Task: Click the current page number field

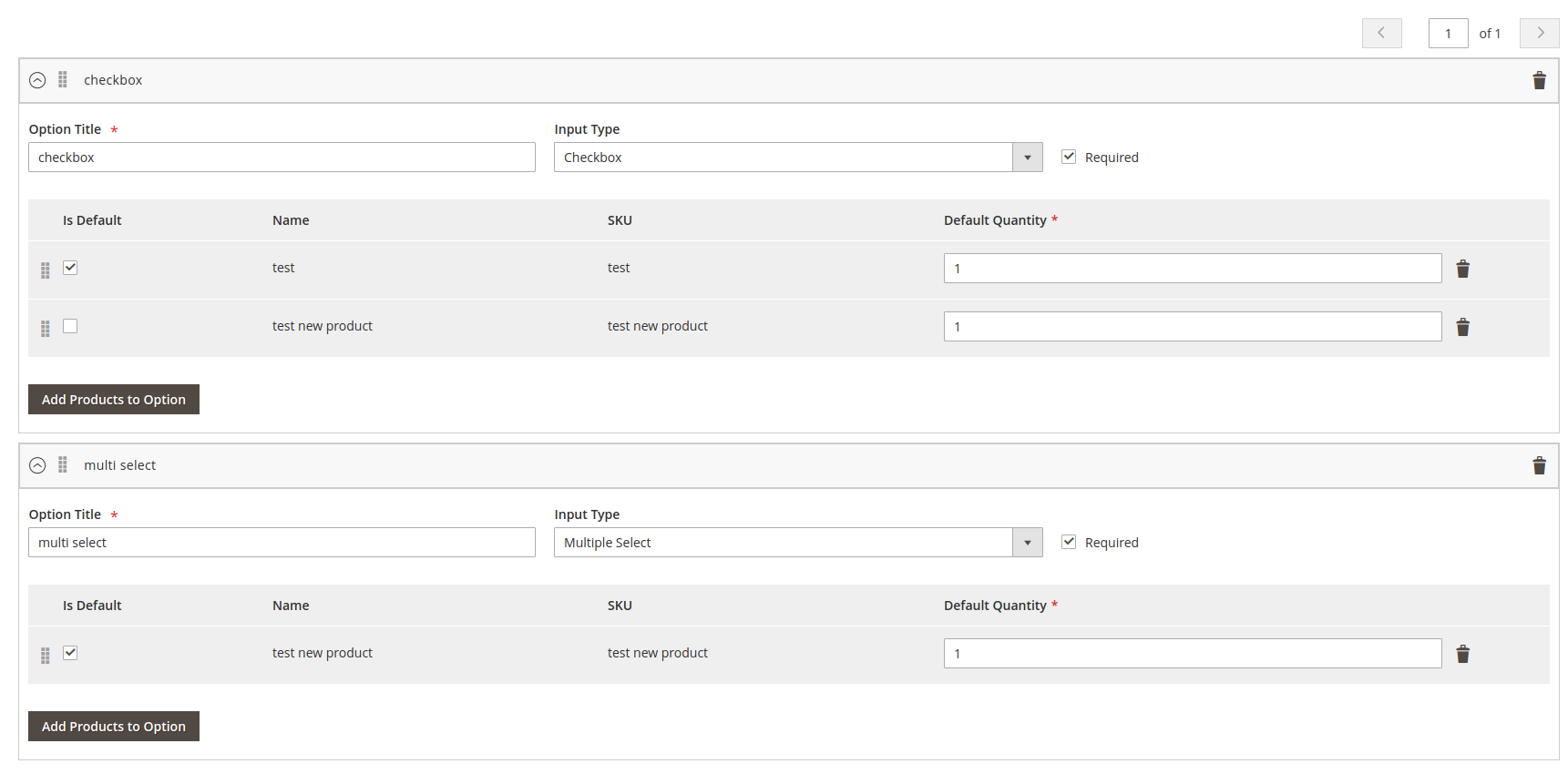Action: pos(1448,33)
